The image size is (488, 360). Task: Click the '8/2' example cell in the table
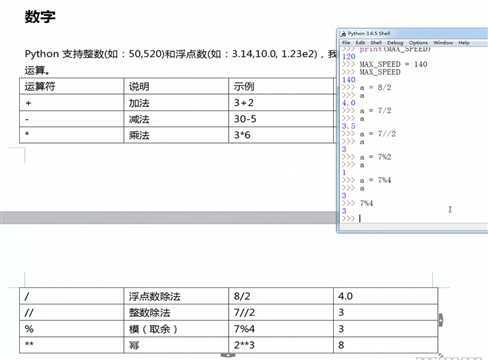pyautogui.click(x=281, y=296)
